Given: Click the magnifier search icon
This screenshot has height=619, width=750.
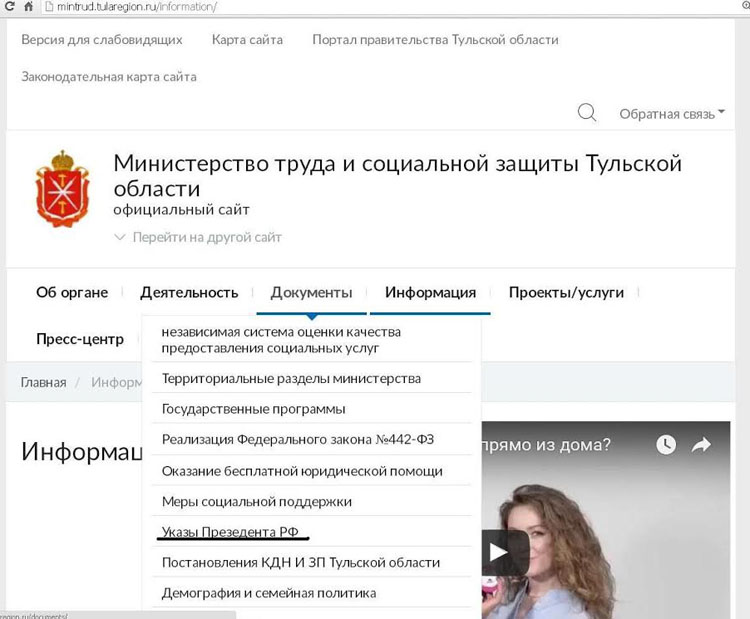Looking at the screenshot, I should click(x=587, y=113).
